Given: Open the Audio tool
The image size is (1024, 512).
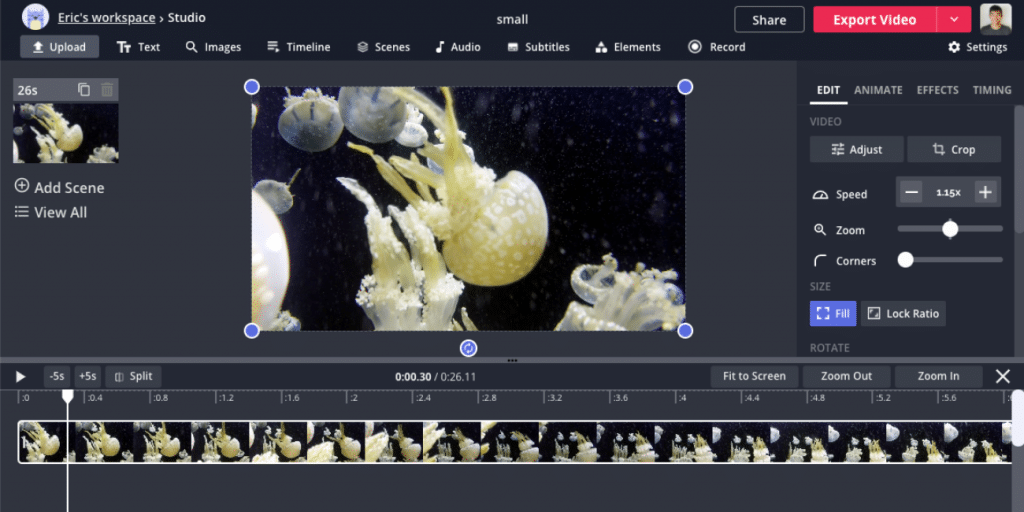Looking at the screenshot, I should tap(458, 47).
